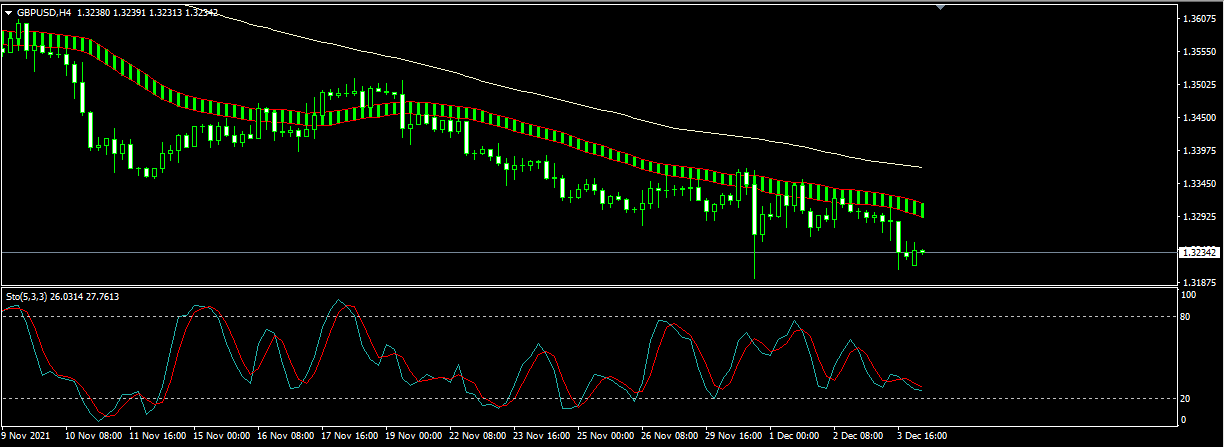Click the GBPUSD,H4 symbol title text
The width and height of the screenshot is (1224, 447).
point(44,13)
